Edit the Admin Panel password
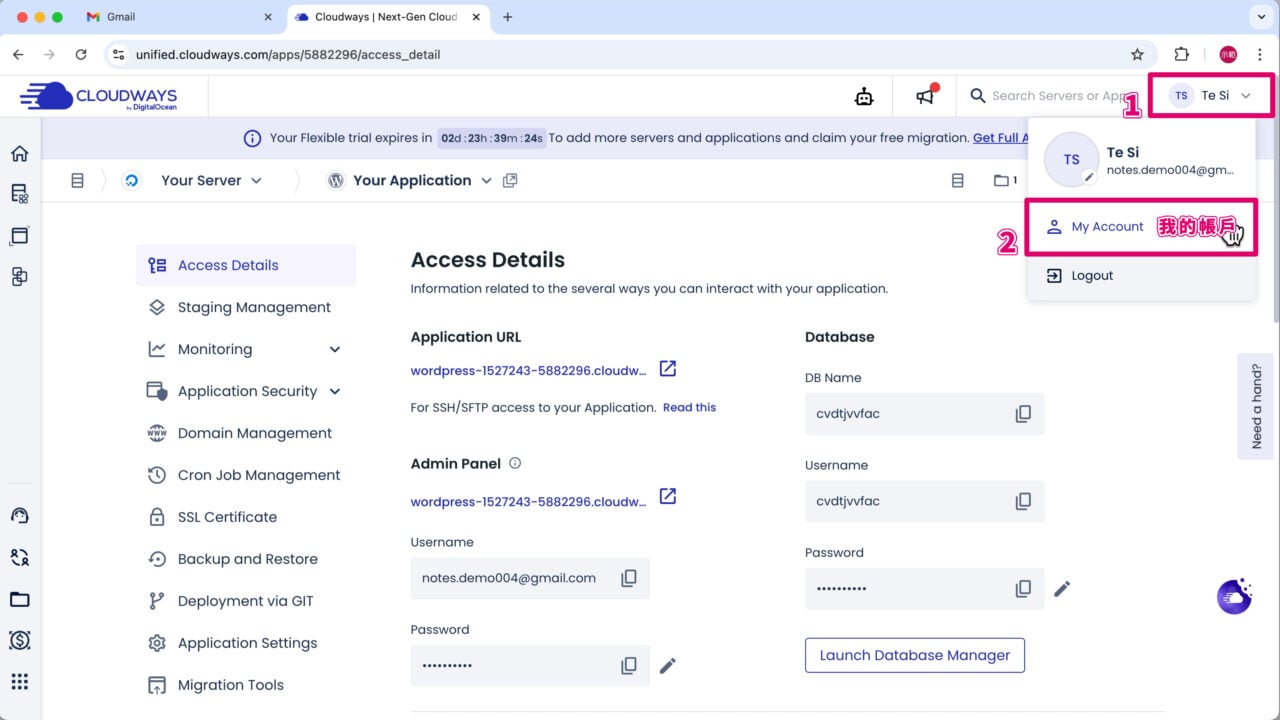 (668, 665)
